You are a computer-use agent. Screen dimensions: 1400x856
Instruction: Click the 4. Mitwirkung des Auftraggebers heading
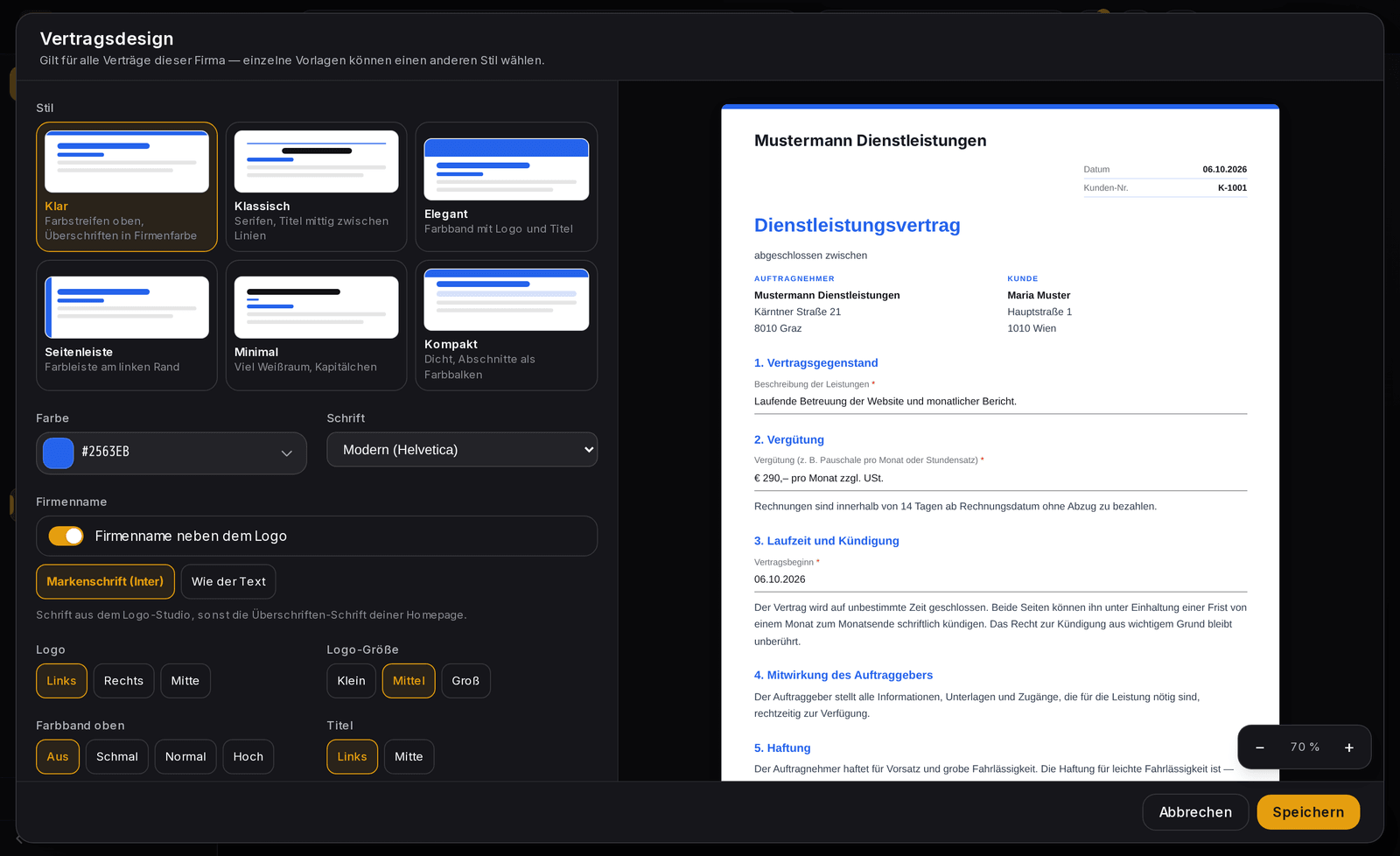pos(843,676)
